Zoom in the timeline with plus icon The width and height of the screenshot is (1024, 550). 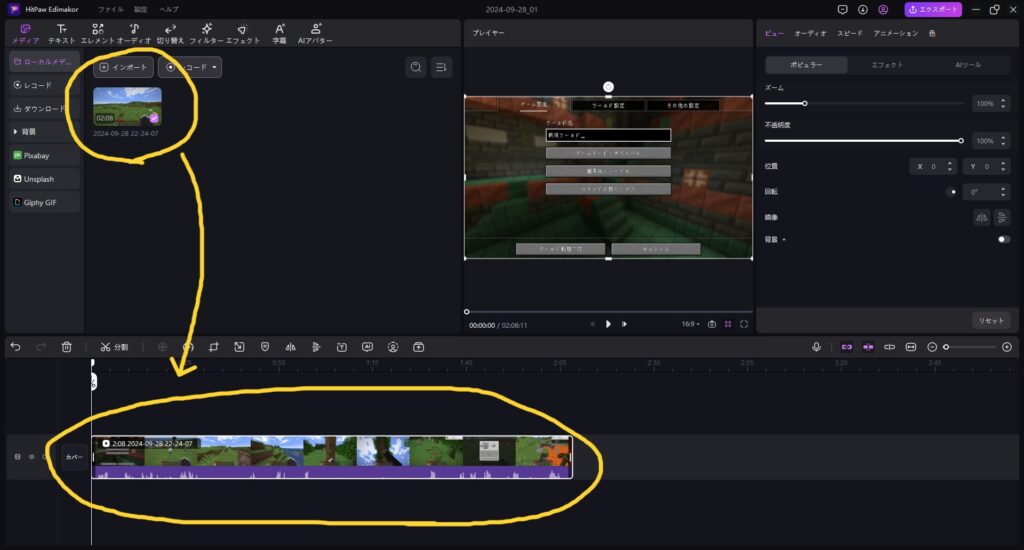tap(1007, 347)
